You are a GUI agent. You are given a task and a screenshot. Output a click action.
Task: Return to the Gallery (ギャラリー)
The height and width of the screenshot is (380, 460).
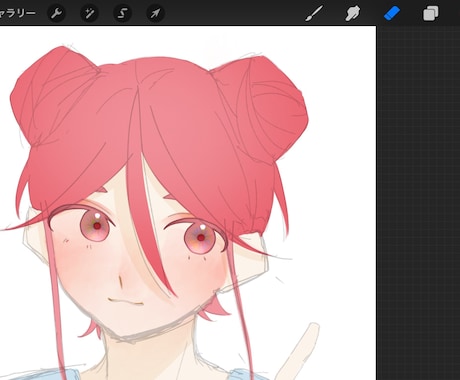click(17, 13)
